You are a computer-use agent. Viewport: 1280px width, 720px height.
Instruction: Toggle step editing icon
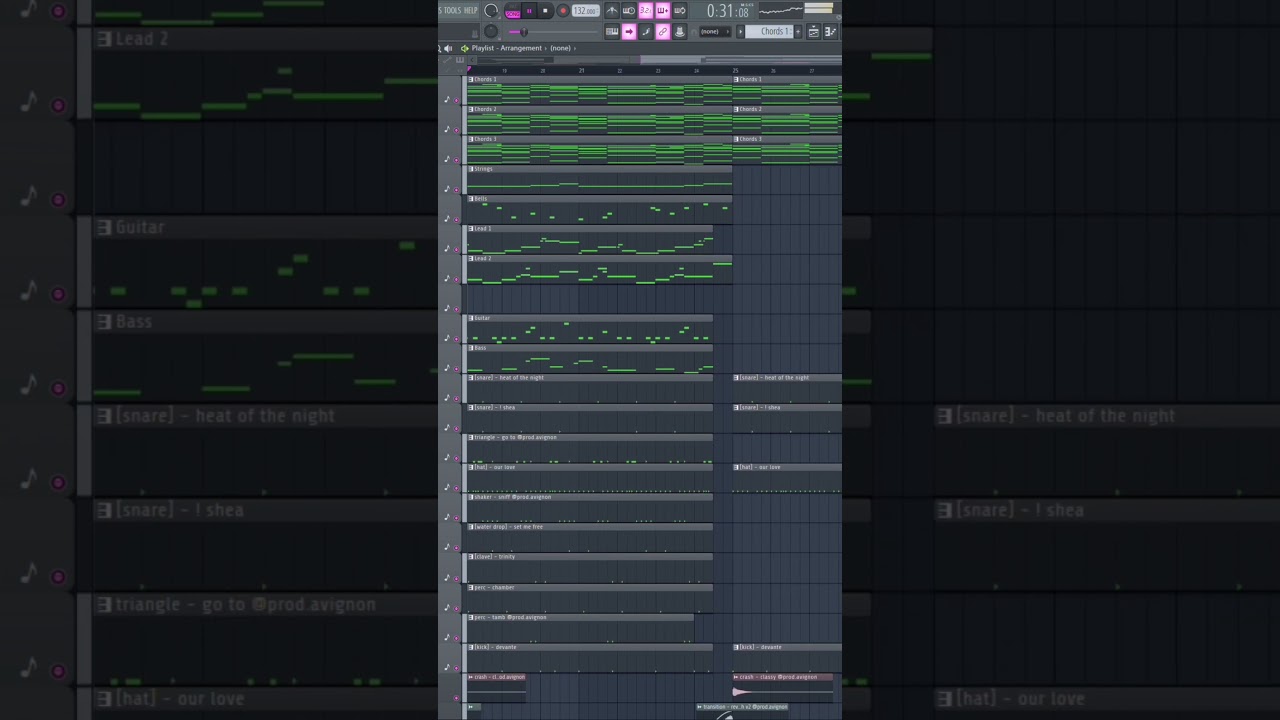click(646, 32)
